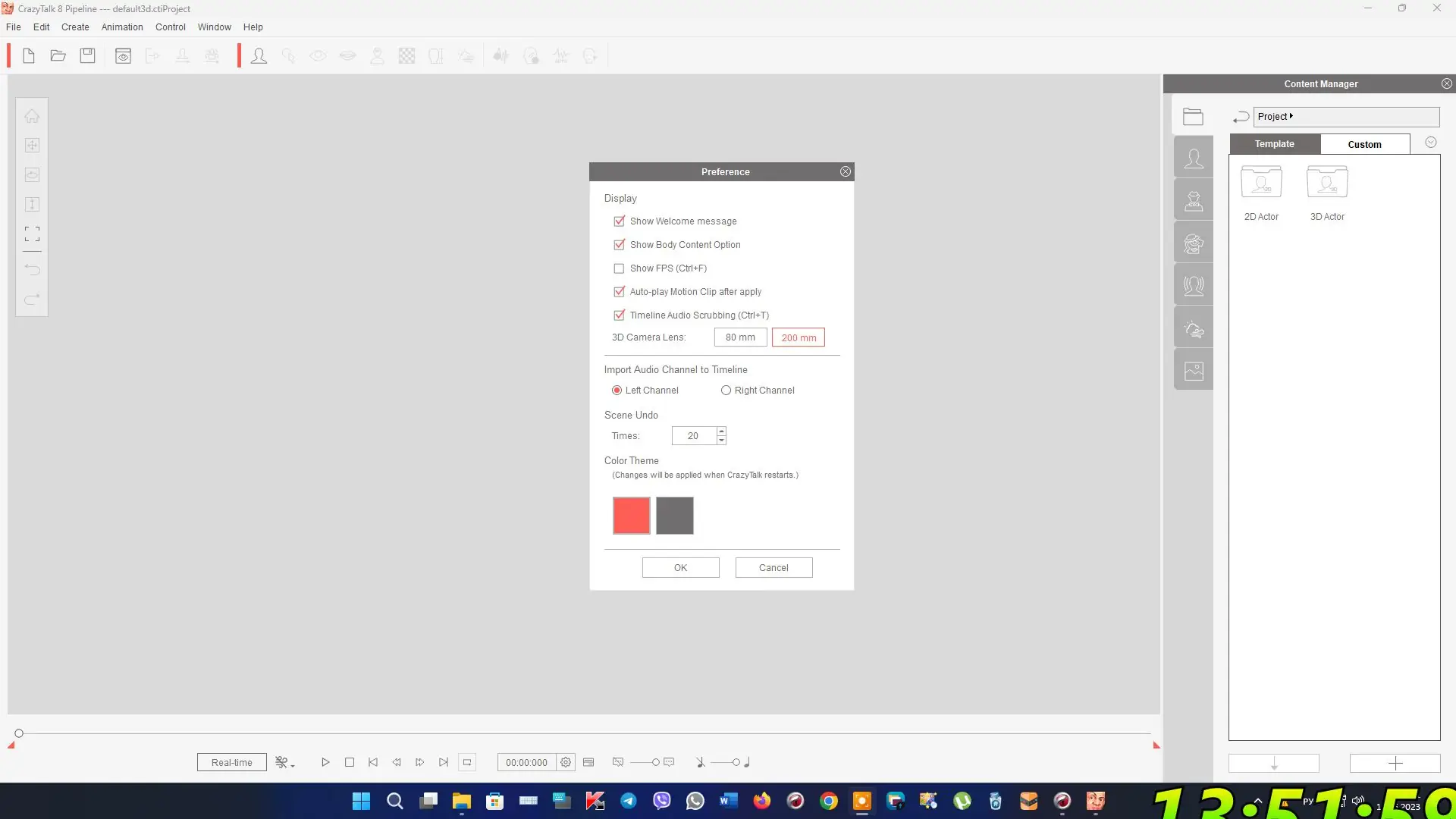Click the Save Project toolbar icon
Screen dimensions: 1456x819
88,55
